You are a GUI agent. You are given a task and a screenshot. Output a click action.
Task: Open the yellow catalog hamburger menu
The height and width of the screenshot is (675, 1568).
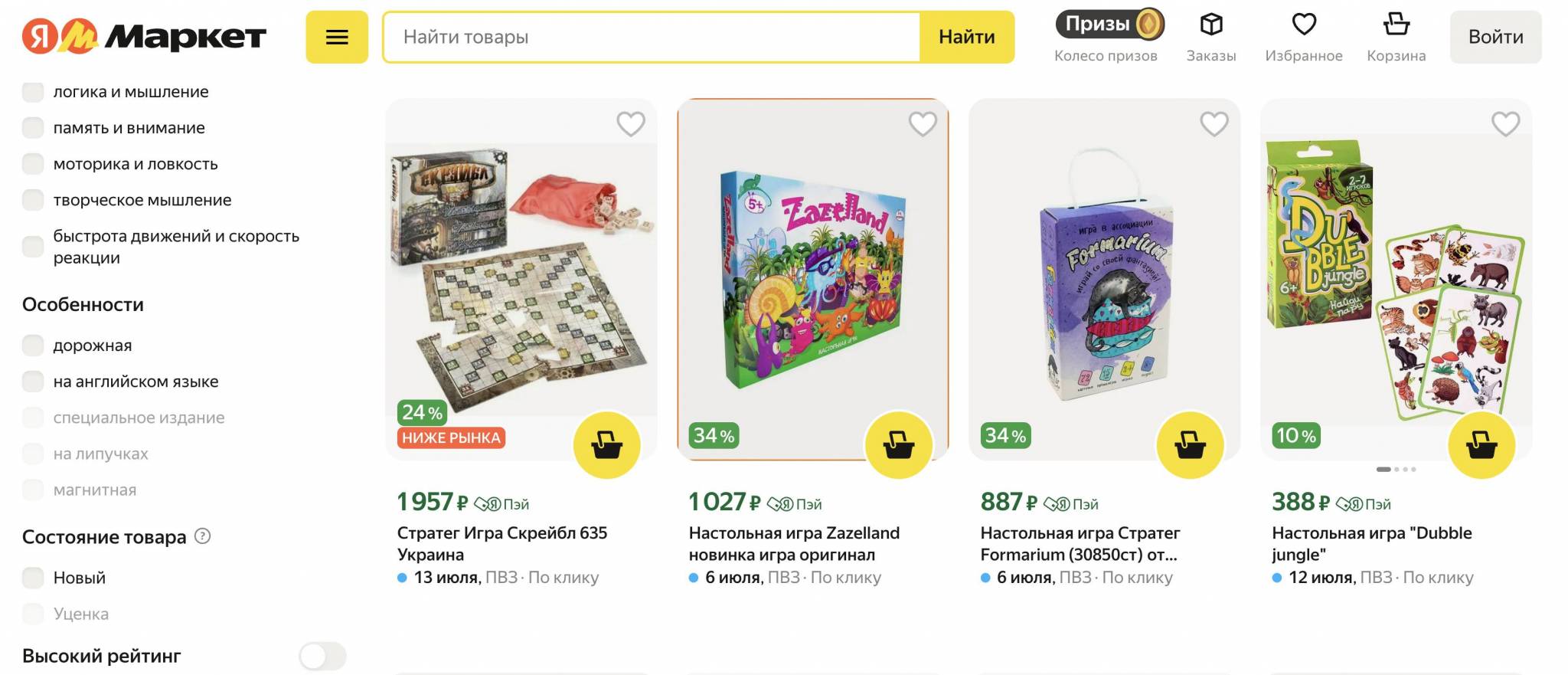[337, 37]
